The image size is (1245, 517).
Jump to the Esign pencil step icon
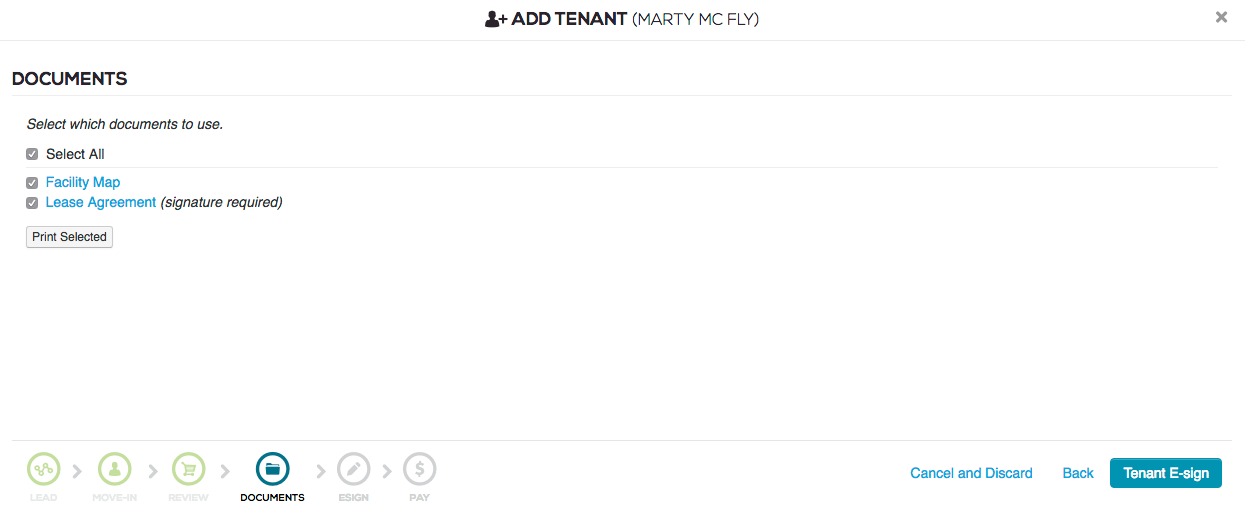tap(353, 469)
